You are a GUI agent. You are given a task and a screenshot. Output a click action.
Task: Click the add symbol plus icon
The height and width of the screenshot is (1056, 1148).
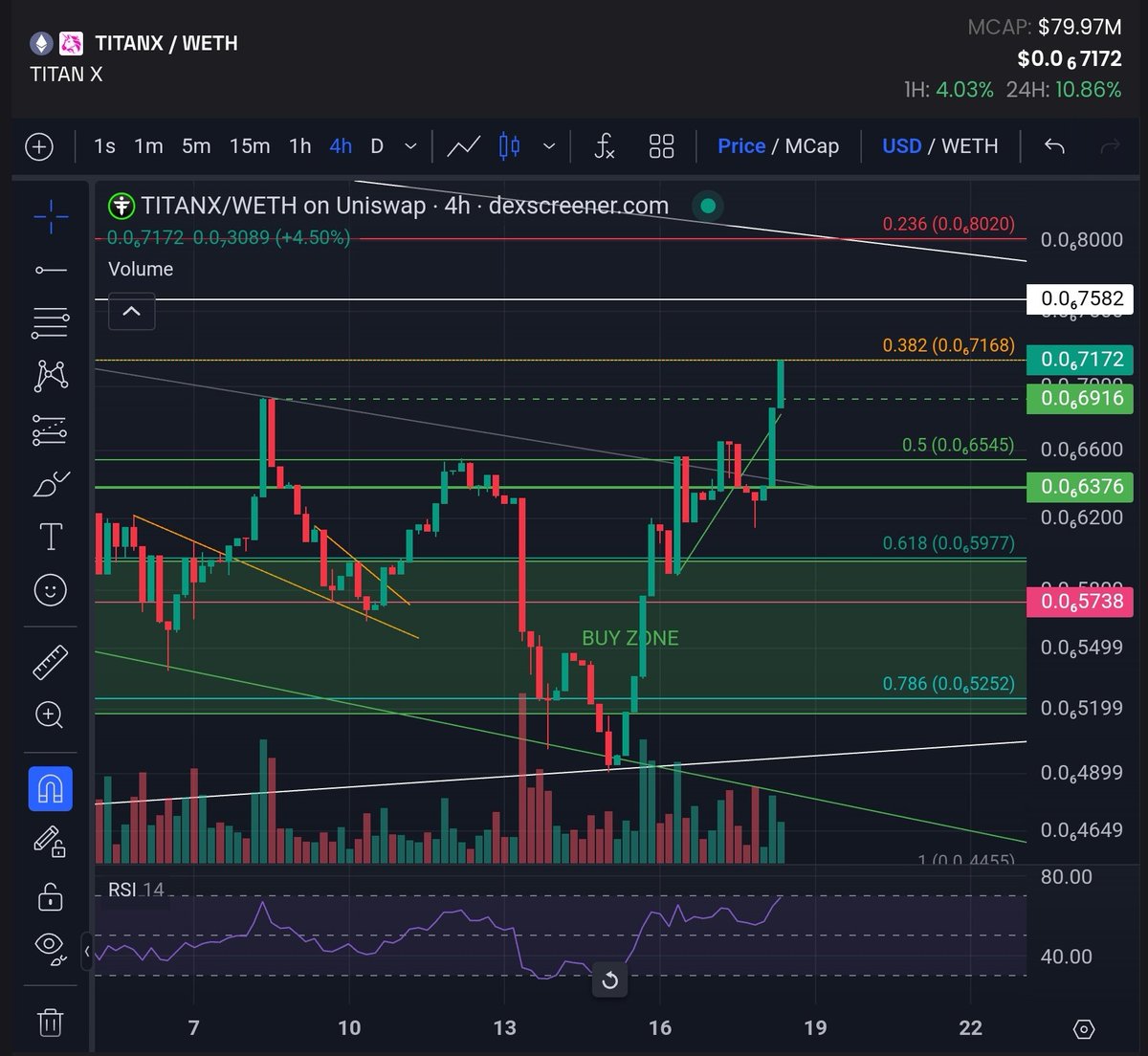click(x=38, y=146)
